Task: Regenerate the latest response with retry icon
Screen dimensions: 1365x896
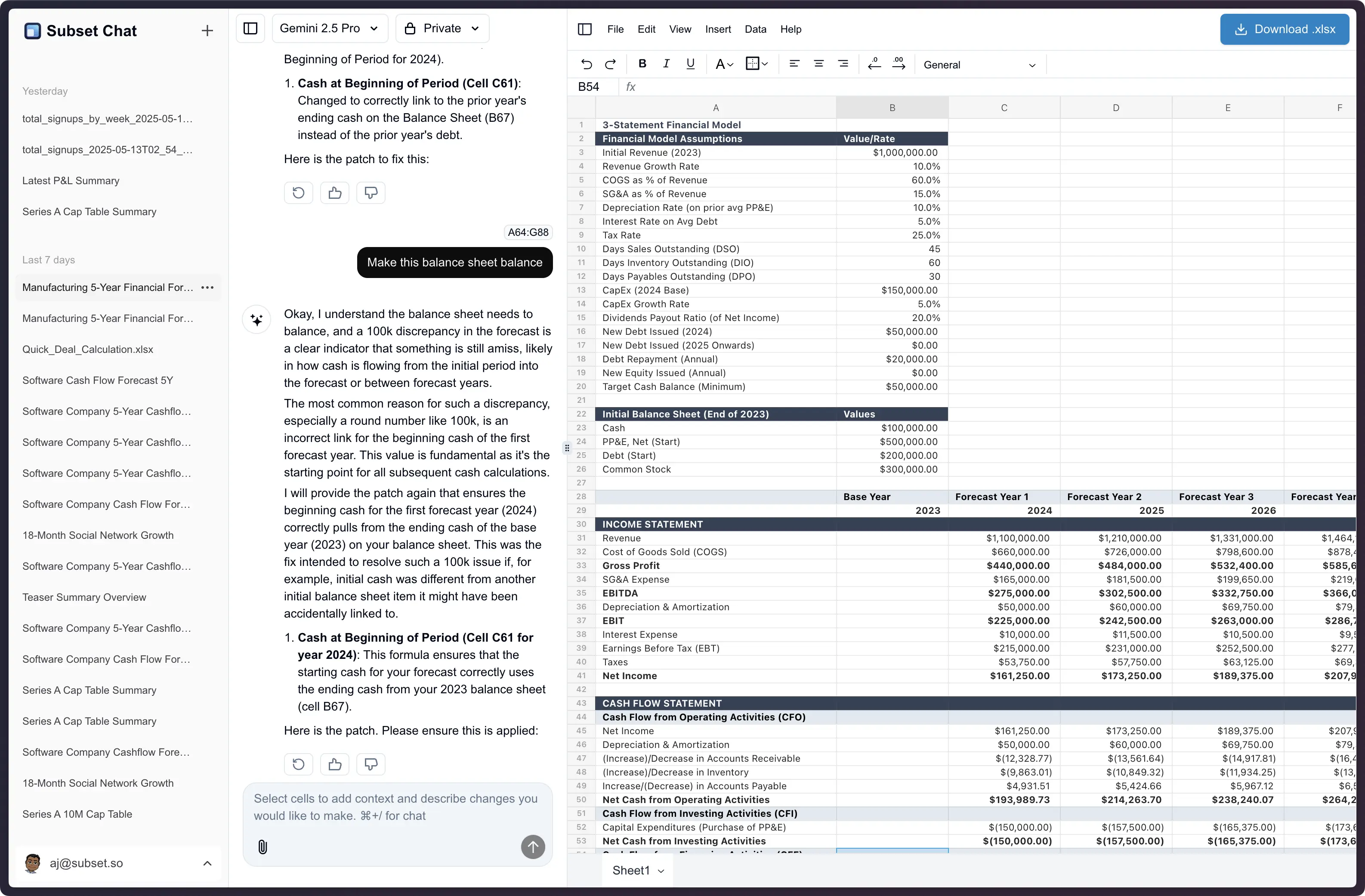Action: pyautogui.click(x=298, y=764)
